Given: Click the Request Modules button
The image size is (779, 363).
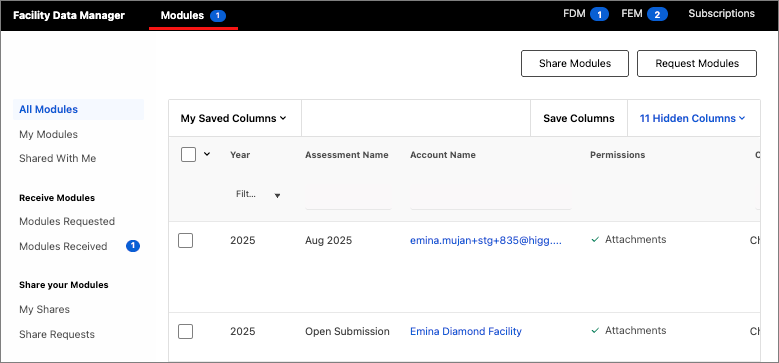Looking at the screenshot, I should (697, 64).
